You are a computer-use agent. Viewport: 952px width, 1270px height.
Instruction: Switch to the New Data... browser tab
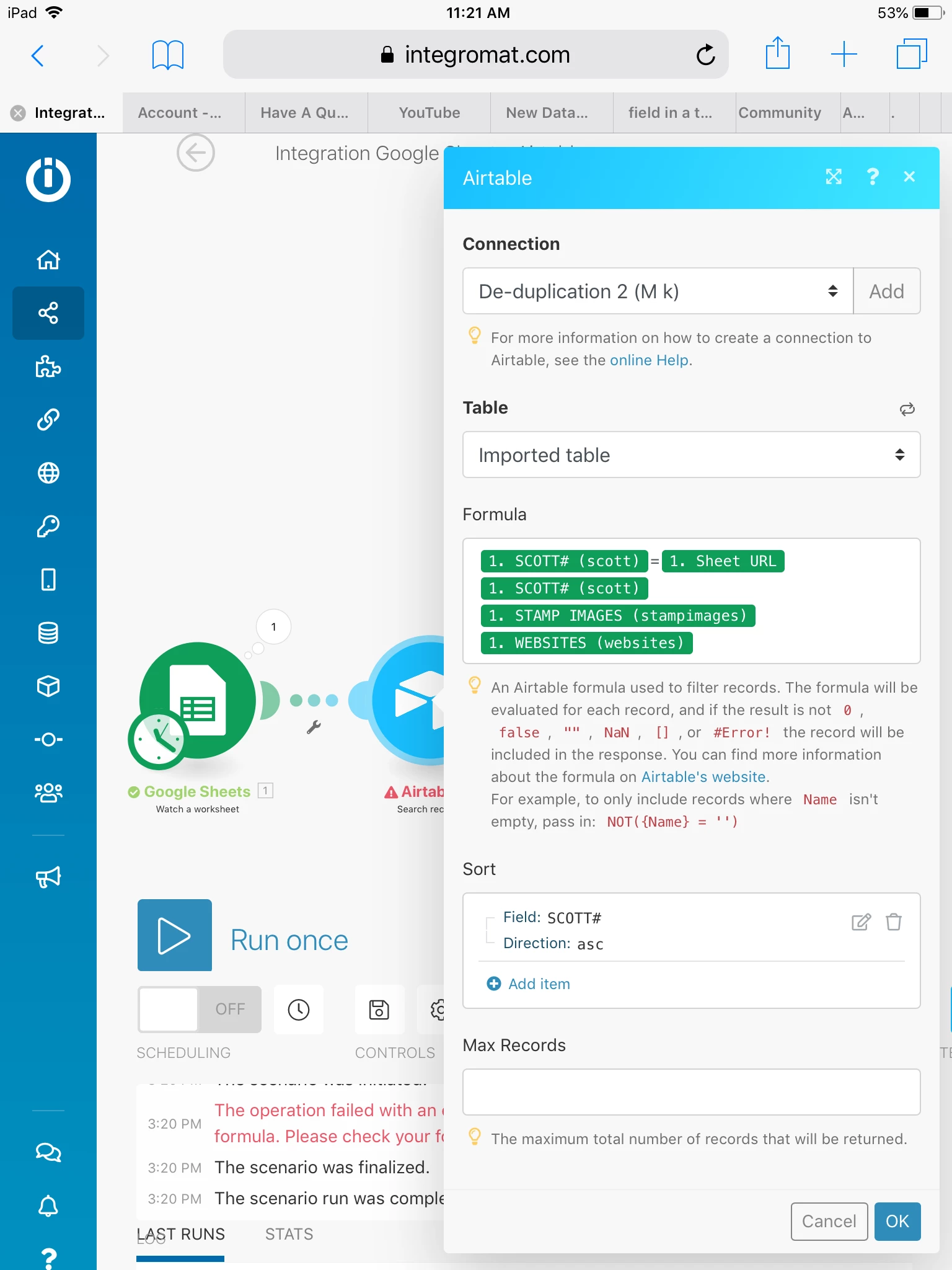pyautogui.click(x=552, y=113)
